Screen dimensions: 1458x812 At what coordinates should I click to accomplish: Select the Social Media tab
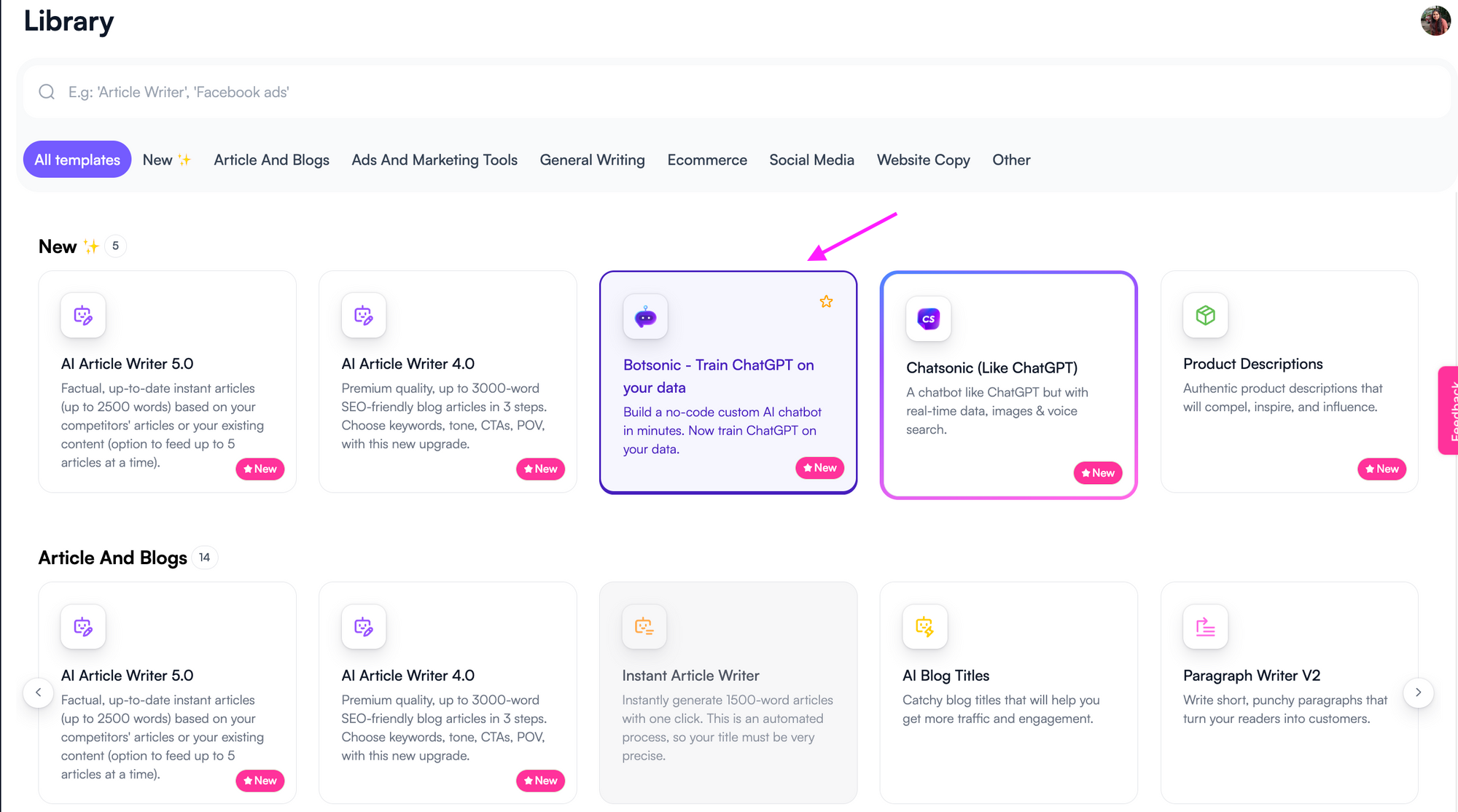812,159
